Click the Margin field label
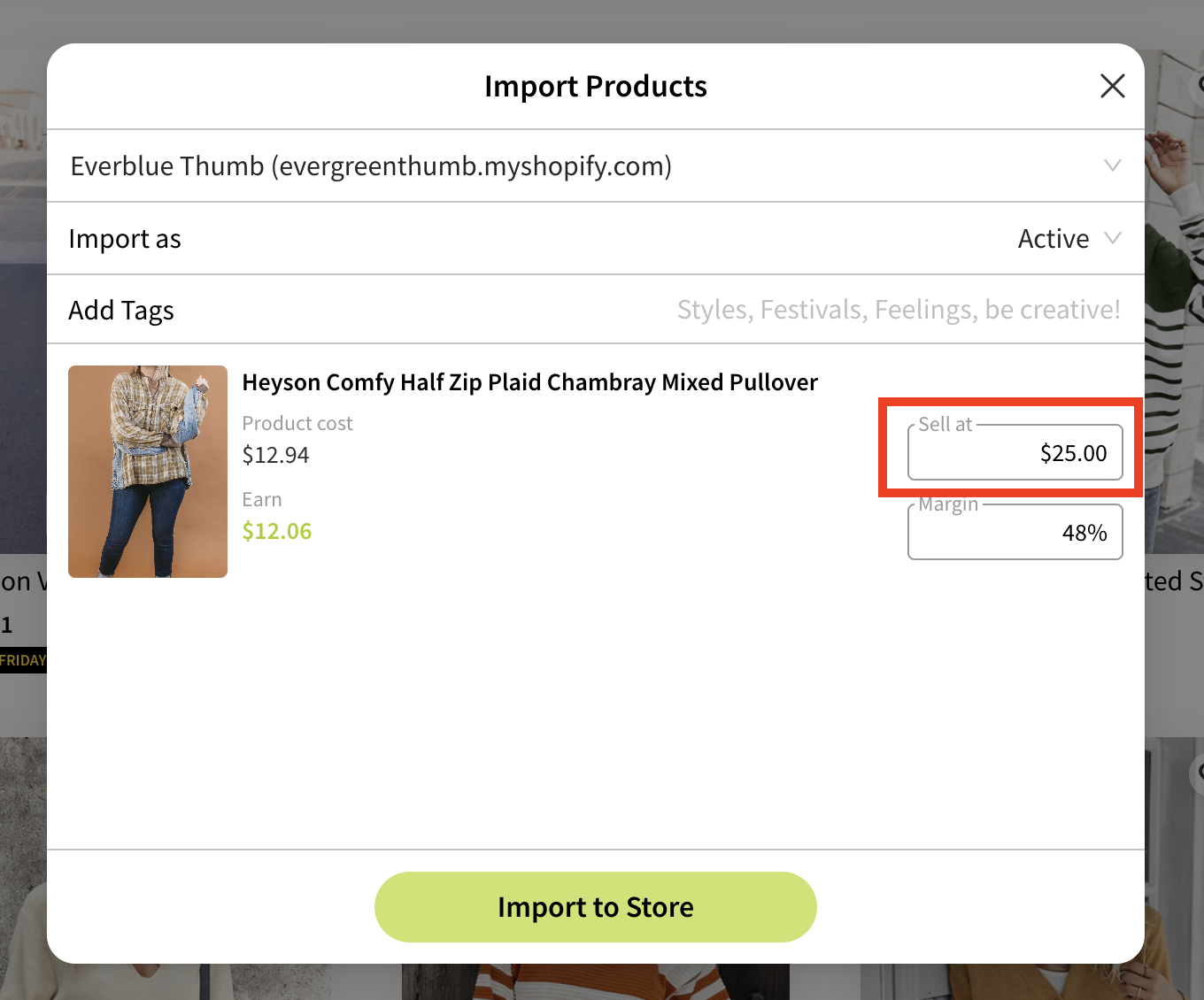Image resolution: width=1204 pixels, height=1000 pixels. (949, 504)
